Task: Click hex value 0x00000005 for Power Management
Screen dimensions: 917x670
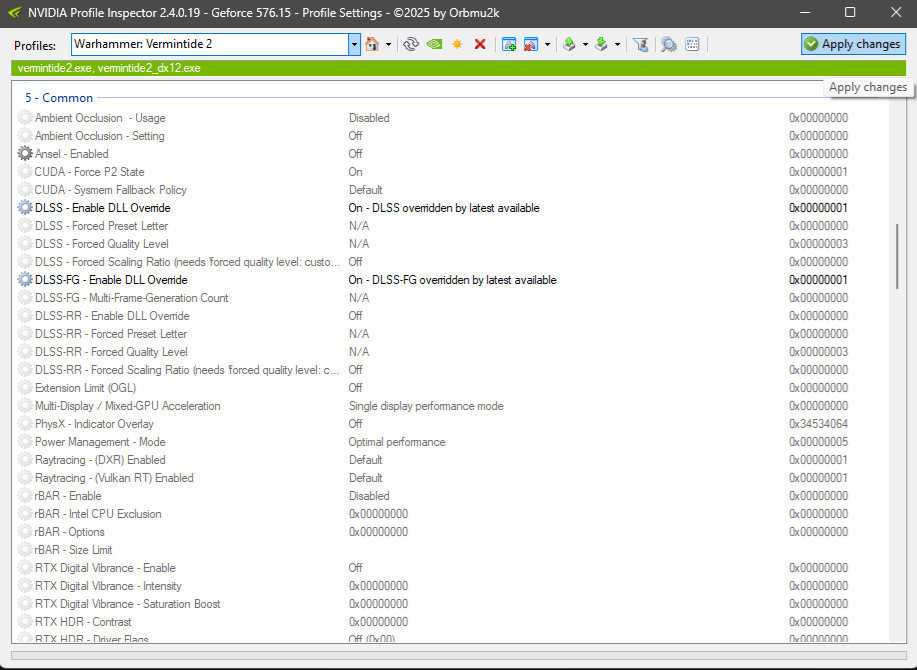Action: pos(818,442)
